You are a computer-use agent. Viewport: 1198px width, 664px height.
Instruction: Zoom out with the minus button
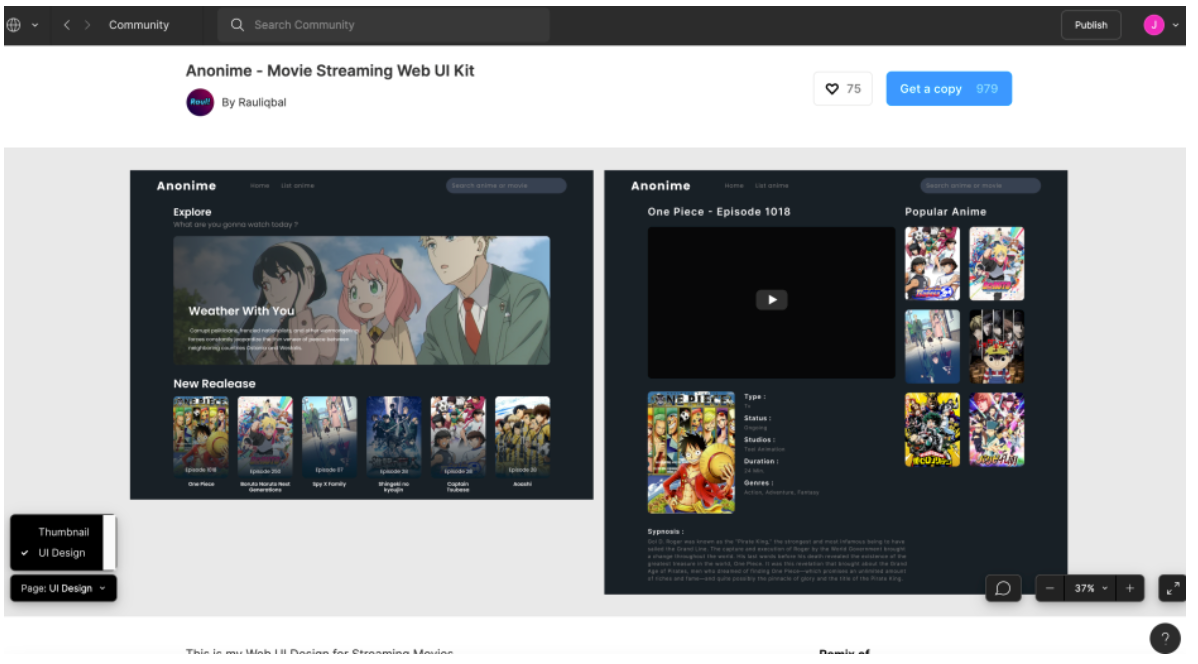(x=1050, y=588)
